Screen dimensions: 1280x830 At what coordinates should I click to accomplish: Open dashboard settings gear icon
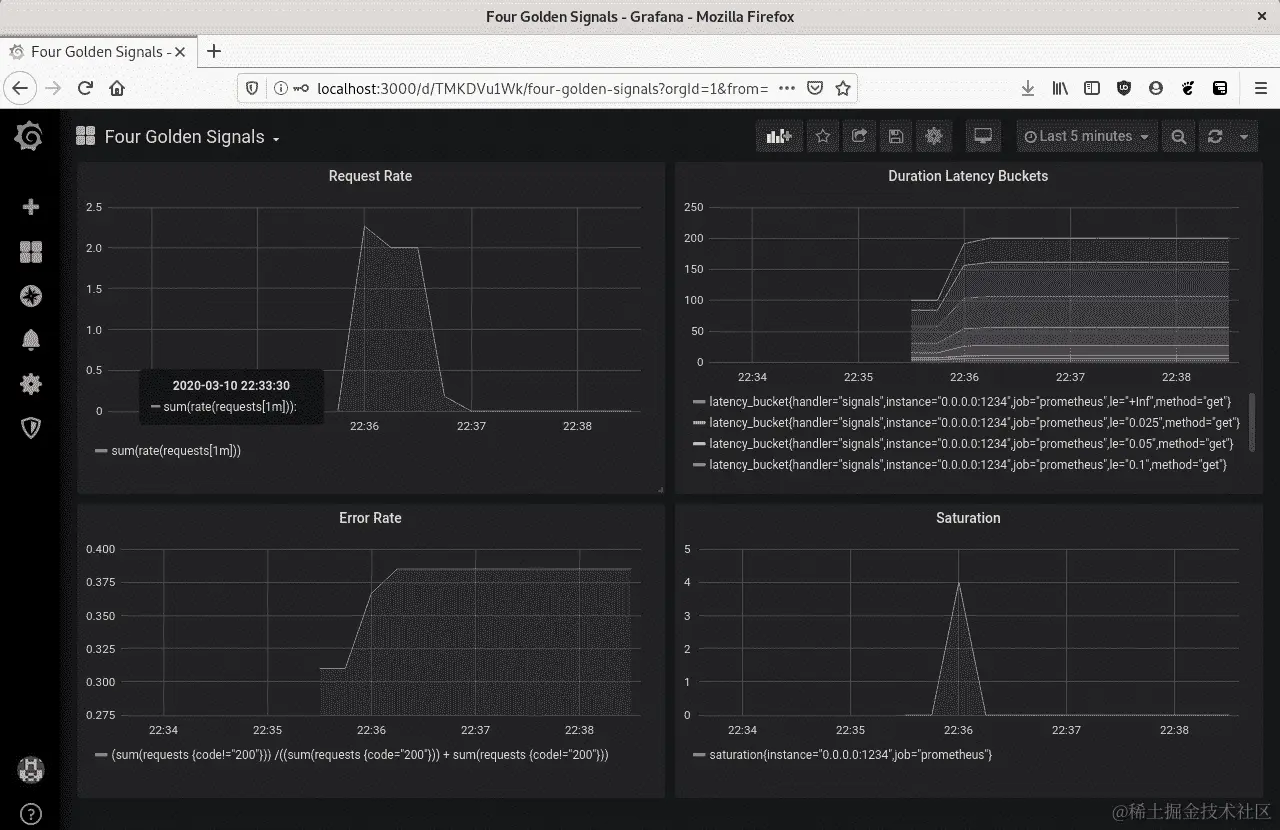[934, 137]
